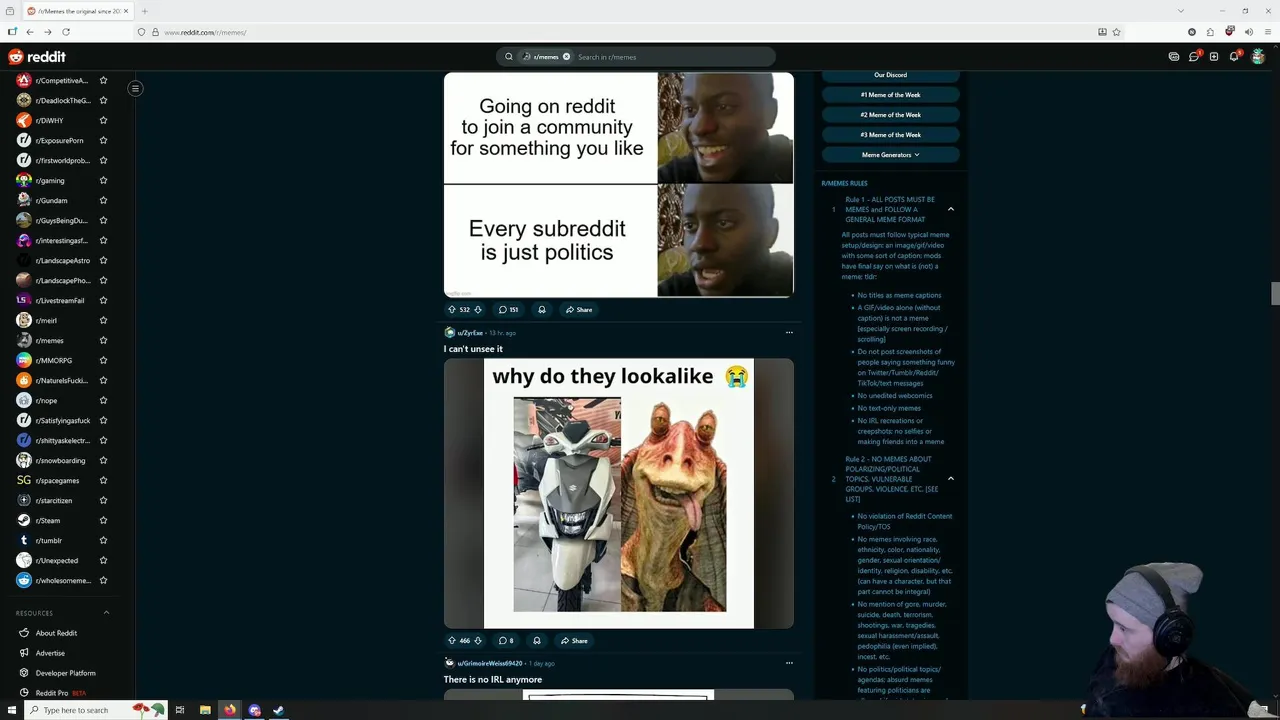Open comments on post with 151 comments
This screenshot has width=1280, height=720.
(x=508, y=310)
